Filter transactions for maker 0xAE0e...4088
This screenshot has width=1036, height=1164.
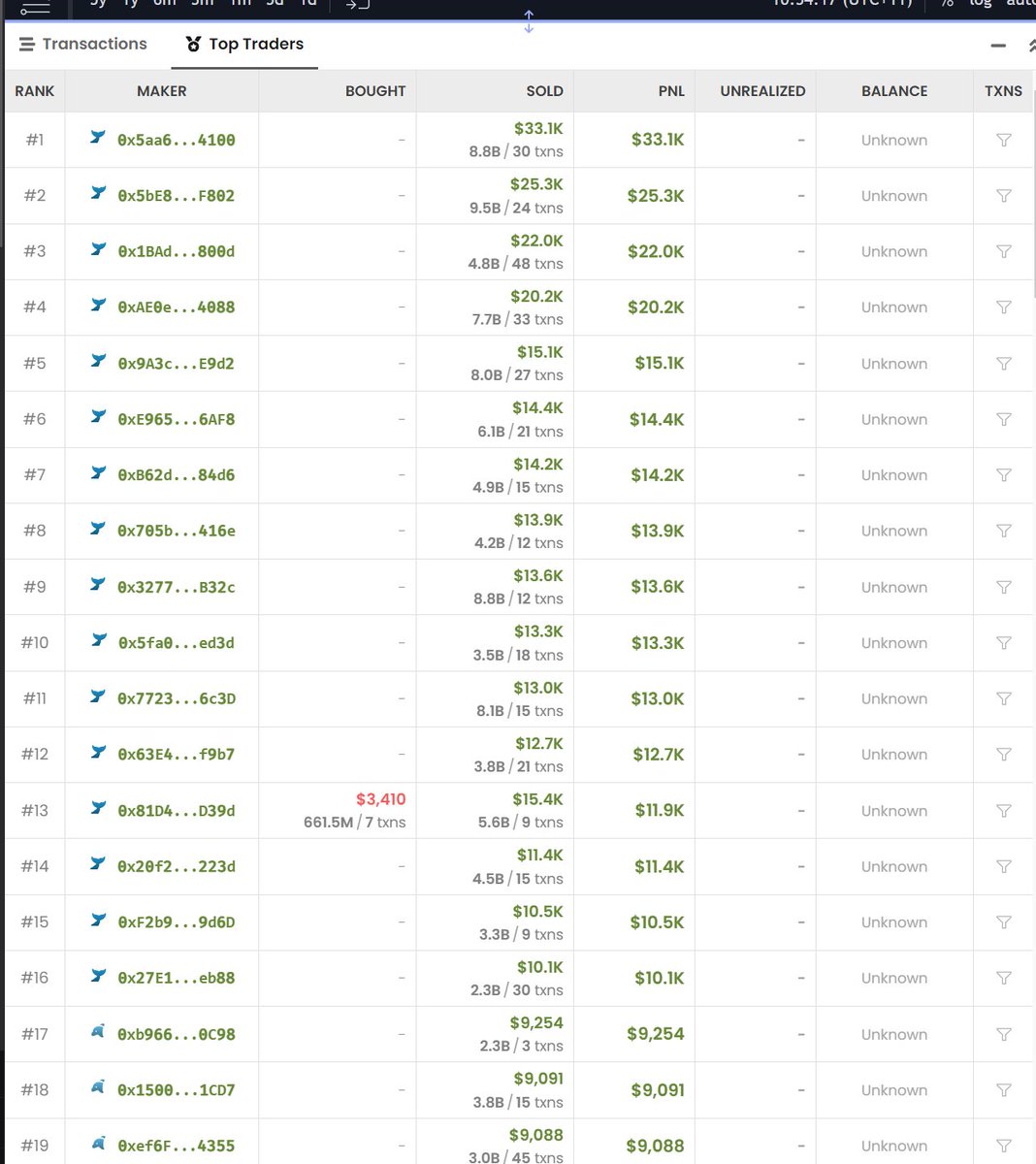point(1004,307)
